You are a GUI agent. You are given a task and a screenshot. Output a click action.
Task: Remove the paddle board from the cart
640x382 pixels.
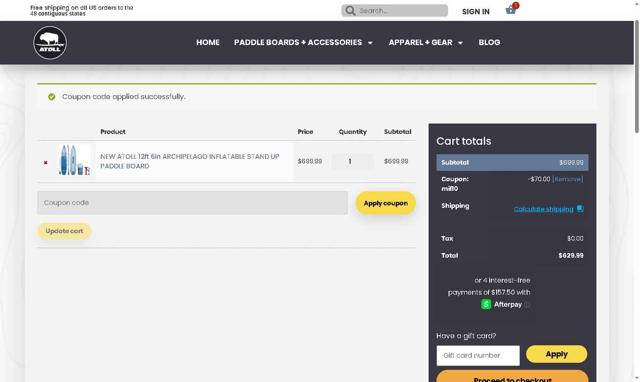click(46, 162)
